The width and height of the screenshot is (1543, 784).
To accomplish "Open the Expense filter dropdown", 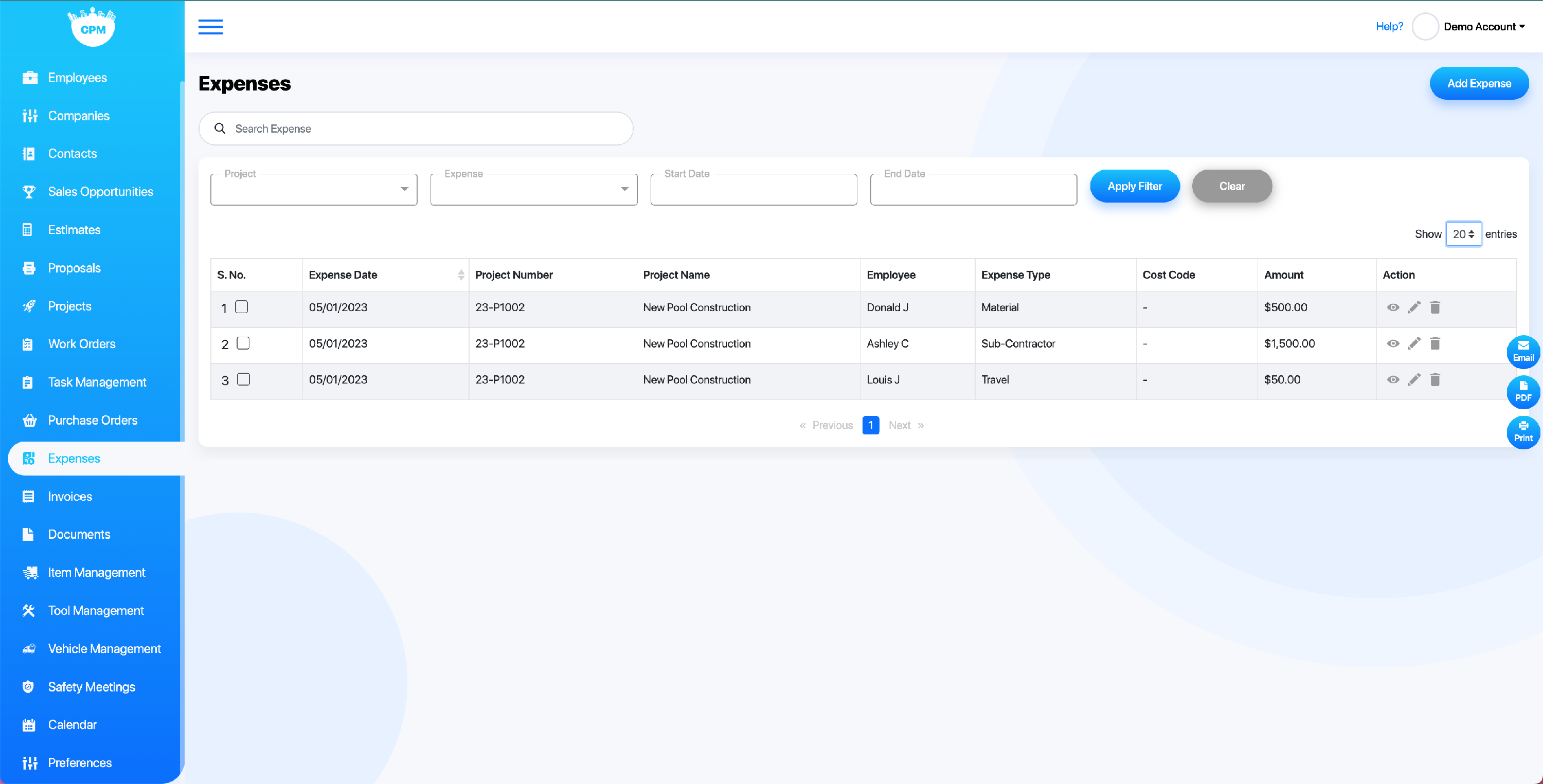I will click(x=534, y=189).
